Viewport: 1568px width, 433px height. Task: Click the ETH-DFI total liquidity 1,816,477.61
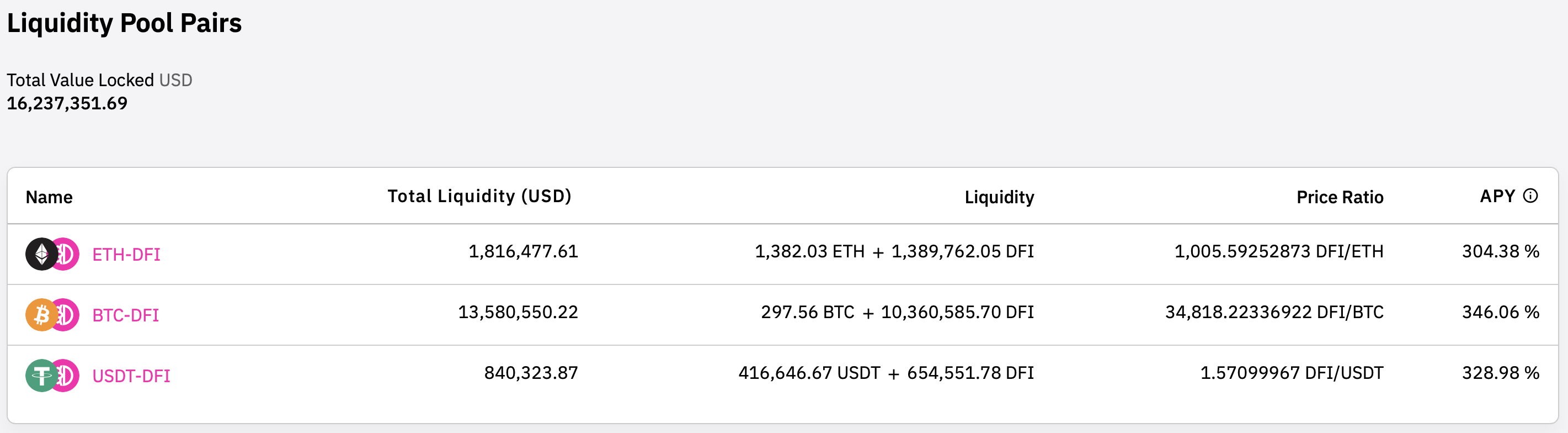(x=523, y=251)
